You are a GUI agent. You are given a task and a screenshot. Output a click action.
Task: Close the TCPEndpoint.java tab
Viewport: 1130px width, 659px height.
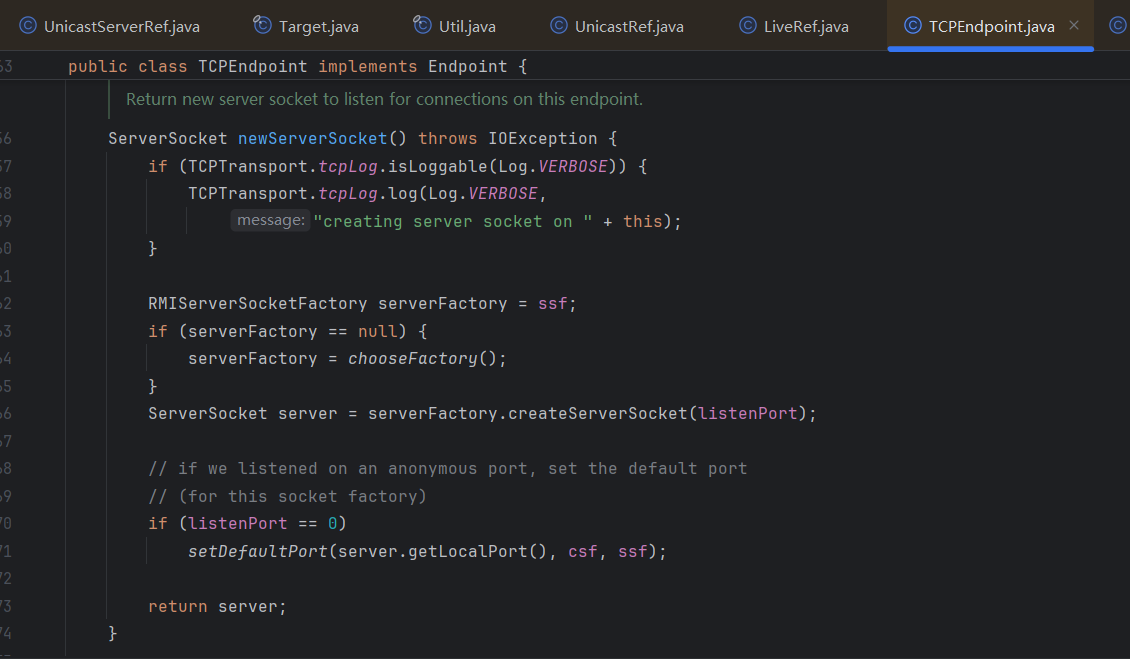(1074, 26)
